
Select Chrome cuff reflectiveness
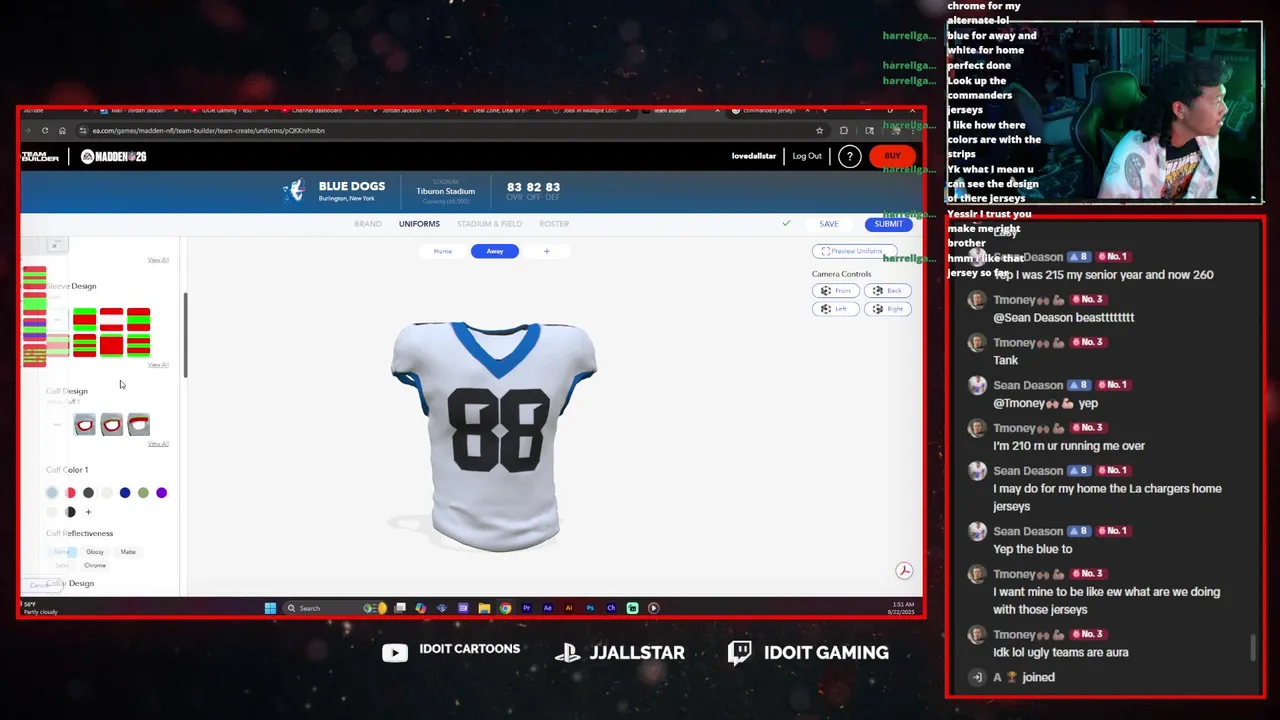pos(95,565)
